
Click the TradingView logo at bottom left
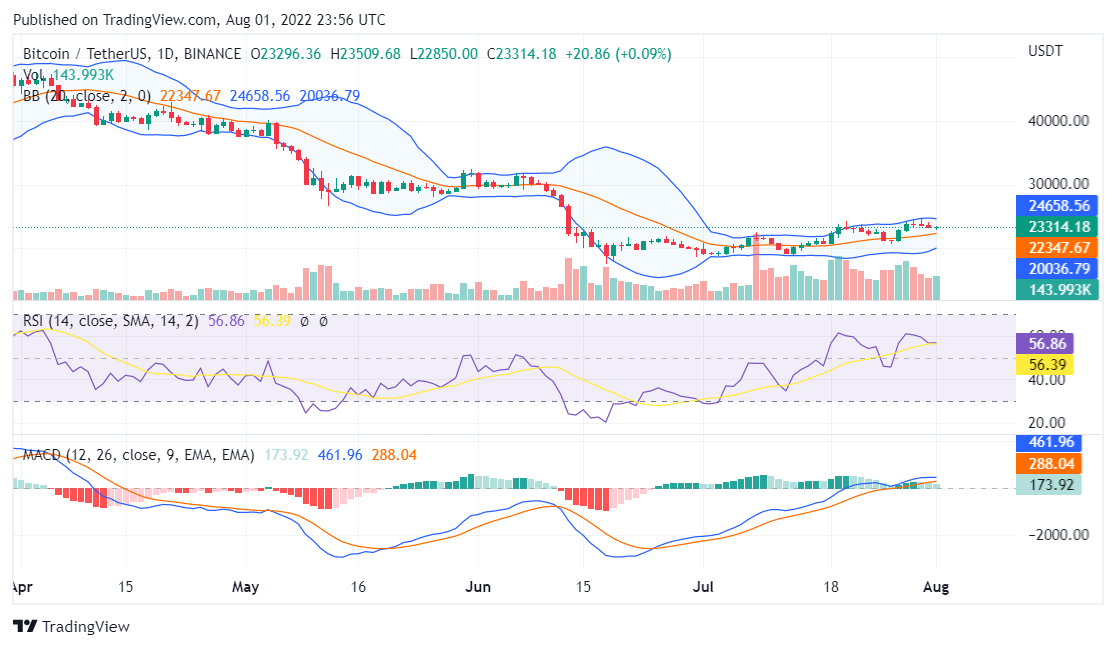click(70, 627)
